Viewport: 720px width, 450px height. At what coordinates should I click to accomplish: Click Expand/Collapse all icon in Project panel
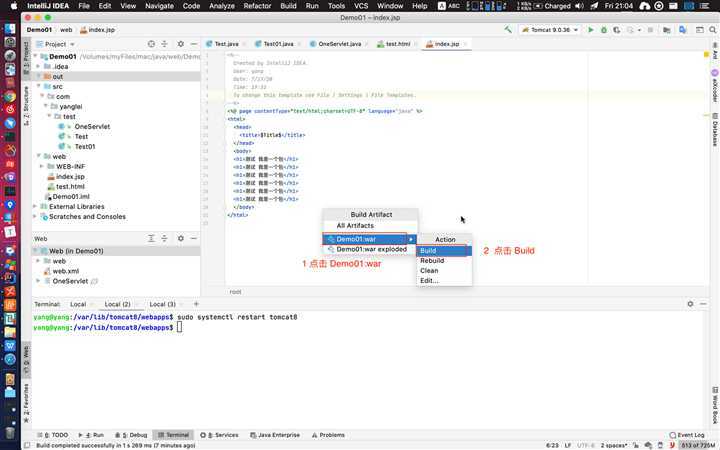164,44
